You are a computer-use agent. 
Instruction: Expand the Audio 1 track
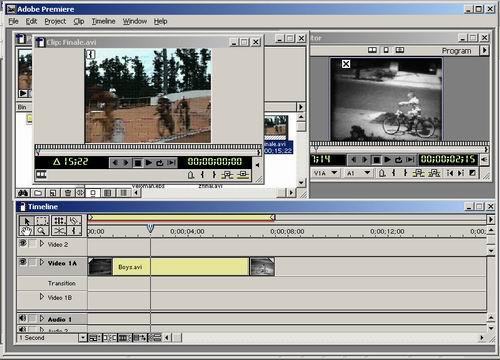click(42, 319)
